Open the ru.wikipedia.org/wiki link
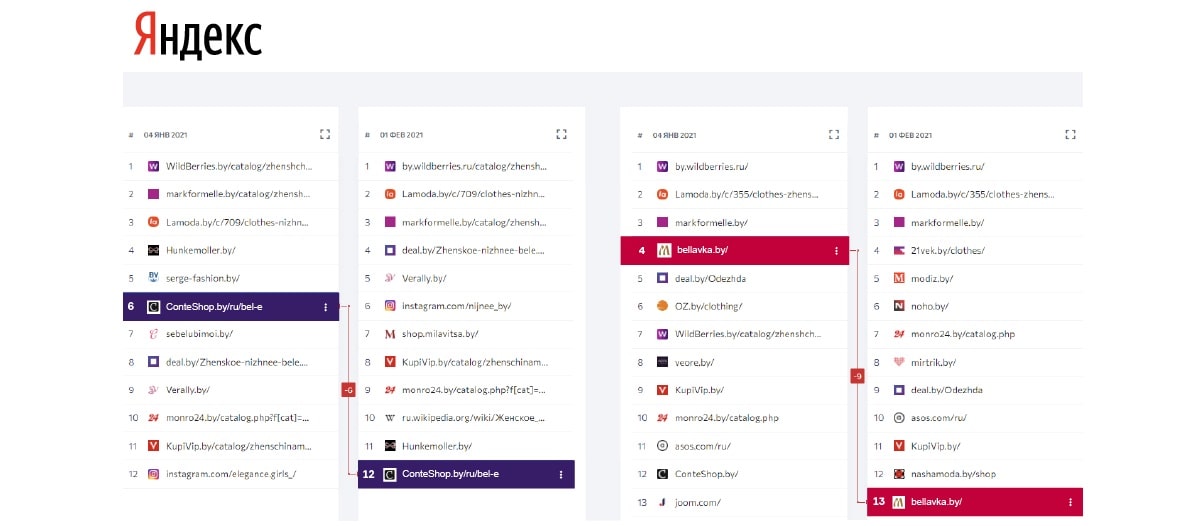The image size is (1200, 526). click(475, 418)
